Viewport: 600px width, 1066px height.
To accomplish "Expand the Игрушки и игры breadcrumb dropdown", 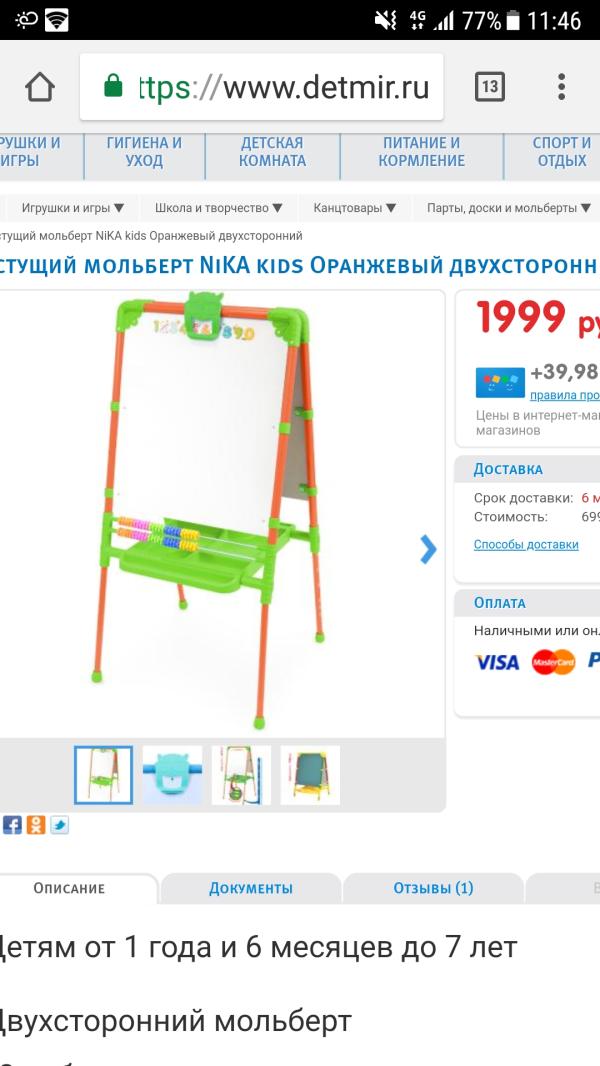I will (x=73, y=208).
